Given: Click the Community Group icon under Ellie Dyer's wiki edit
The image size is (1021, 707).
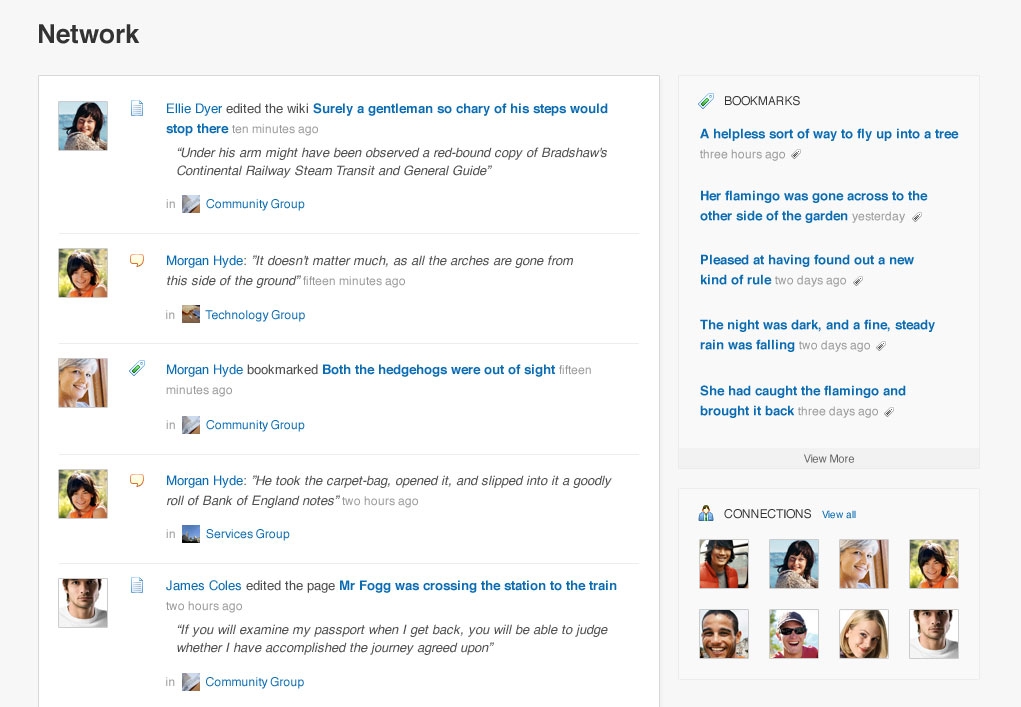Looking at the screenshot, I should tap(191, 204).
